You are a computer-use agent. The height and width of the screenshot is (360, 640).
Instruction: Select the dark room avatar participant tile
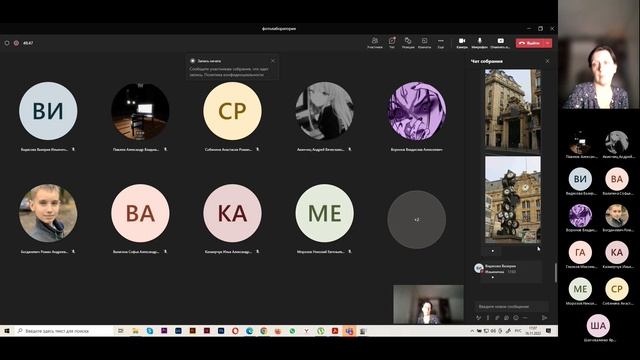point(140,111)
